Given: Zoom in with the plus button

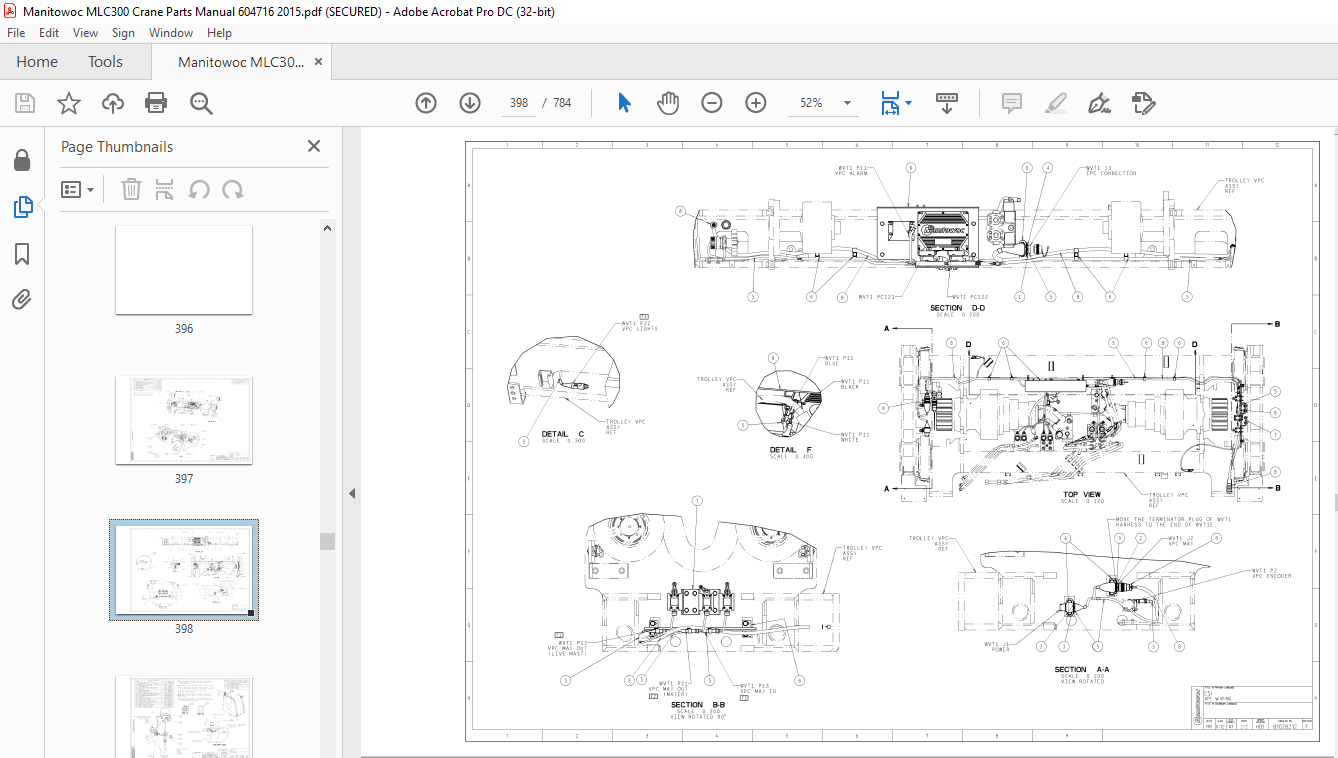Looking at the screenshot, I should coord(756,103).
